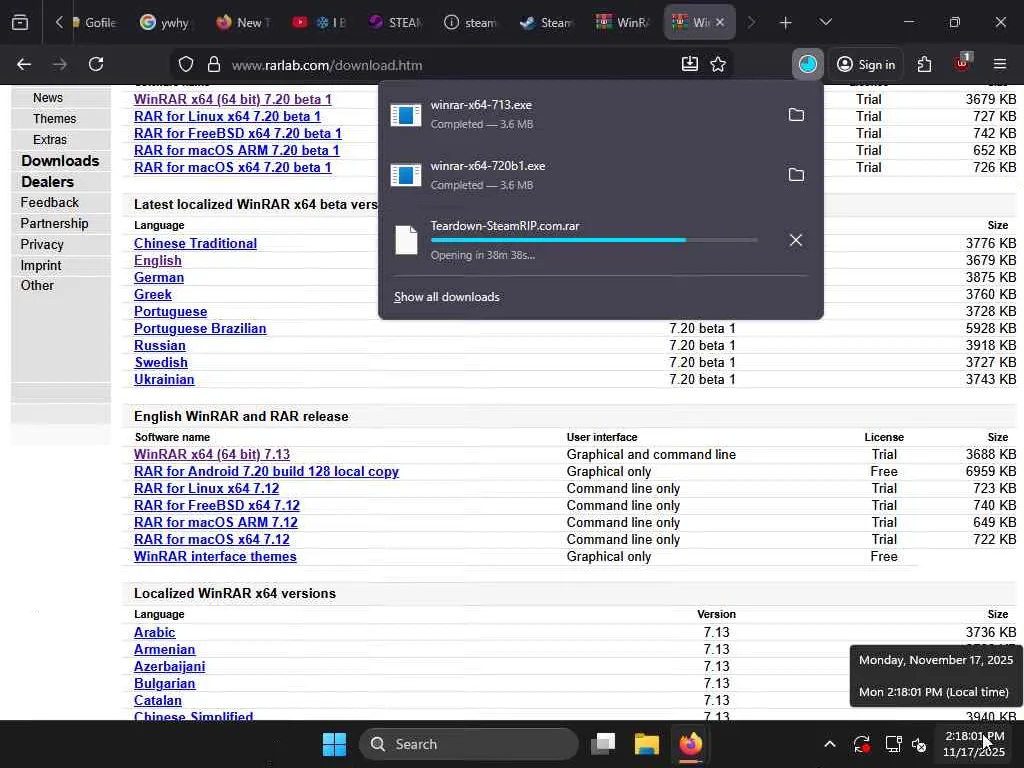The width and height of the screenshot is (1024, 768).
Task: Reload the current page
Action: tap(96, 64)
